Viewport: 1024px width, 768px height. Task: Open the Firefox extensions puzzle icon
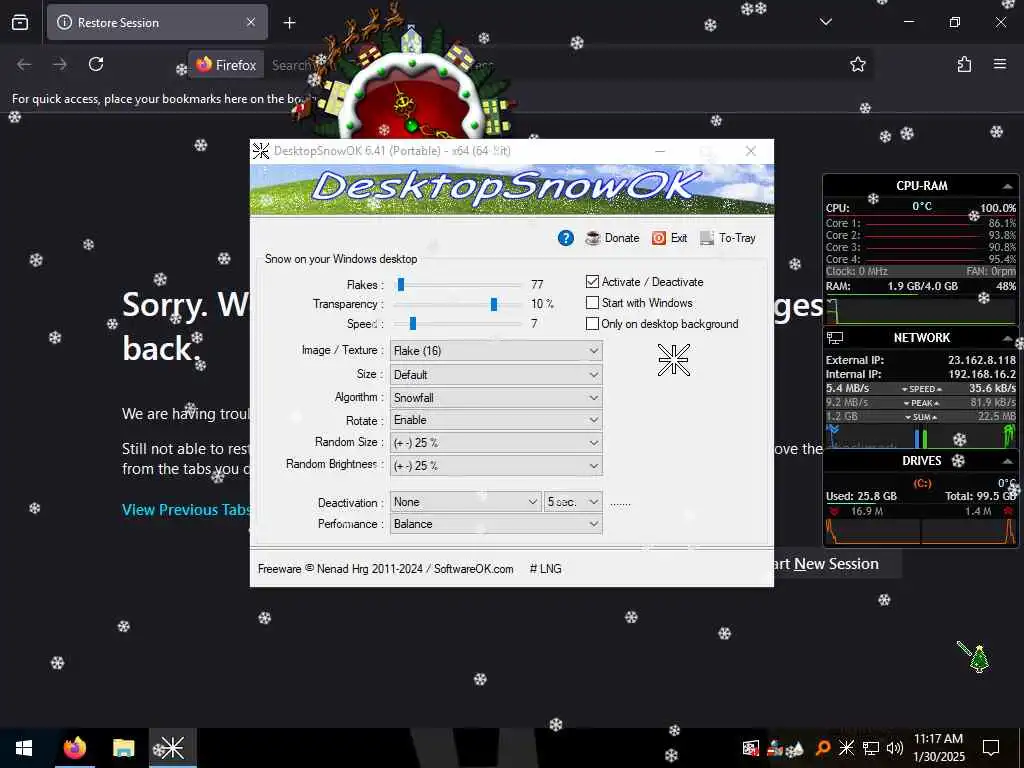(964, 64)
